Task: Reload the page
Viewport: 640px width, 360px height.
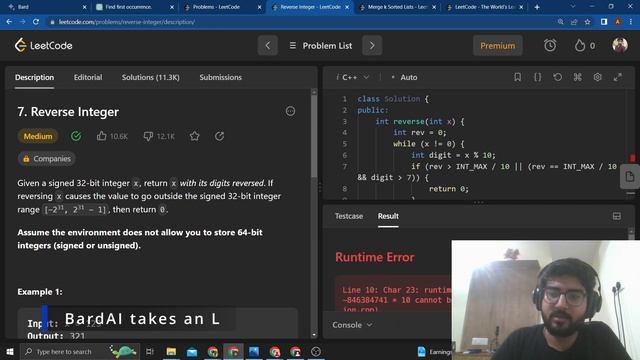Action: click(x=36, y=22)
